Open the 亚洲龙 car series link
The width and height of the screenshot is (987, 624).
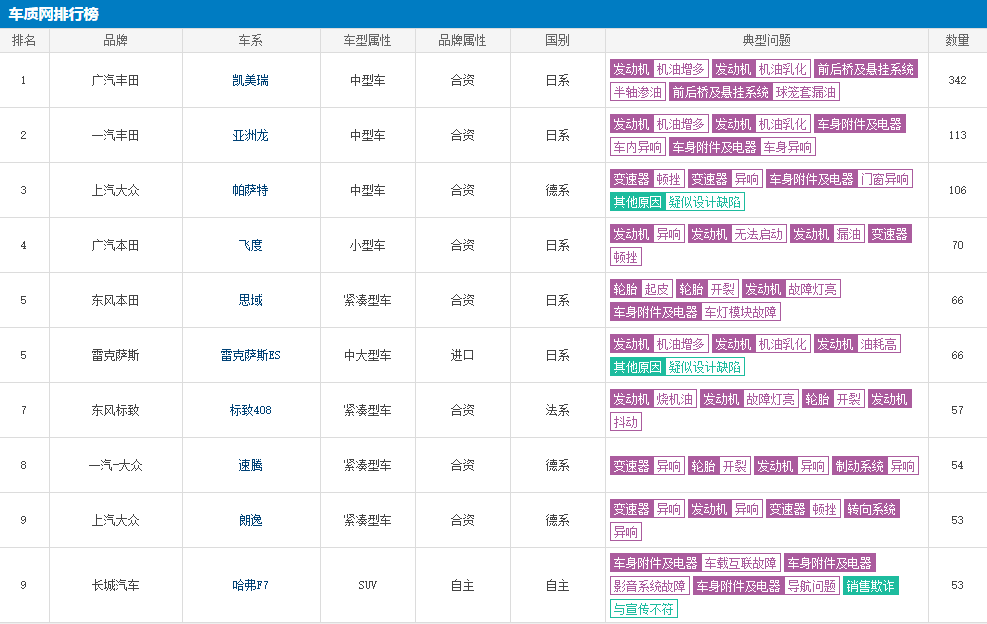coord(250,135)
